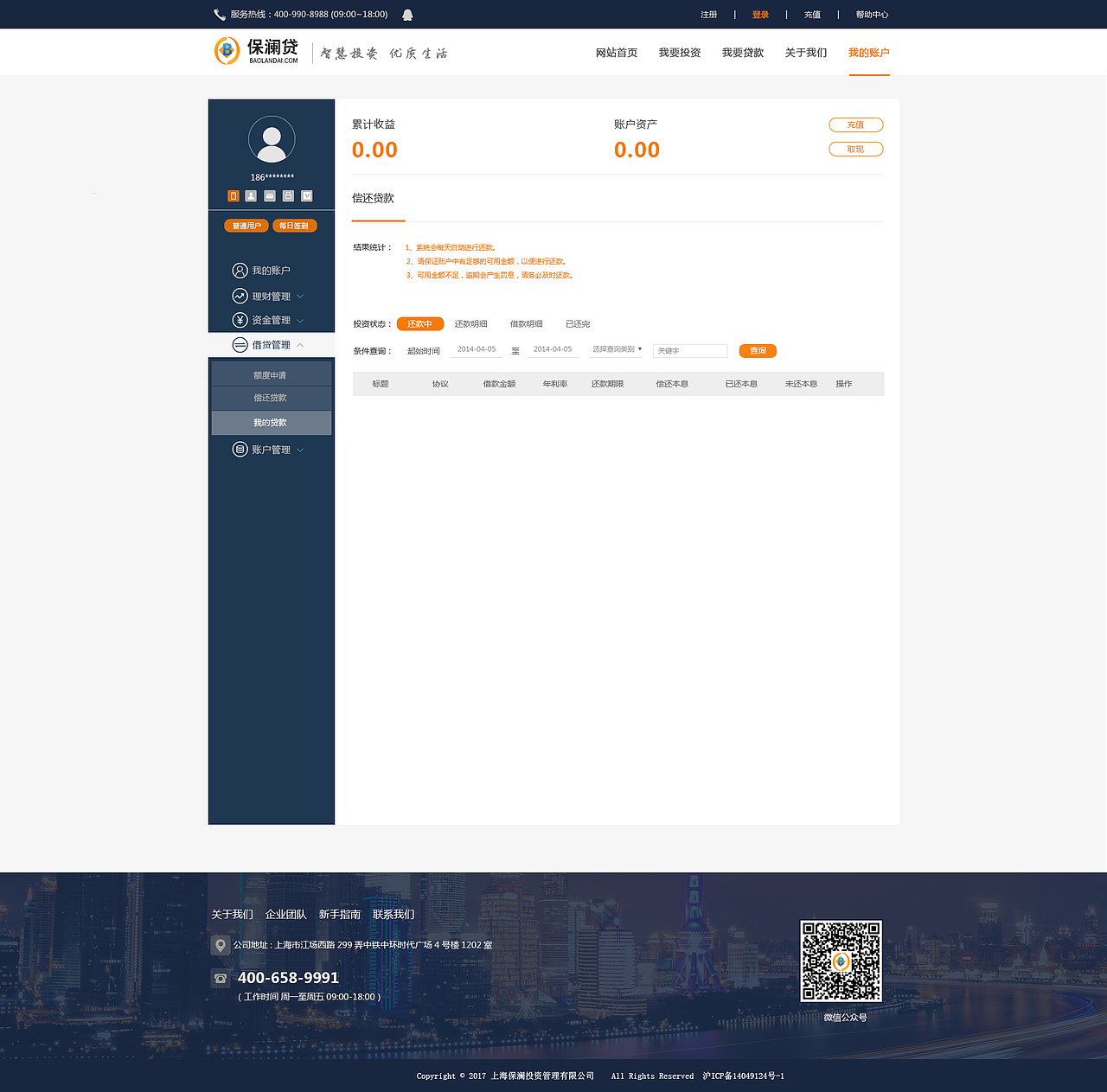Image resolution: width=1107 pixels, height=1092 pixels.
Task: Select the 还款中 status filter
Action: 420,324
